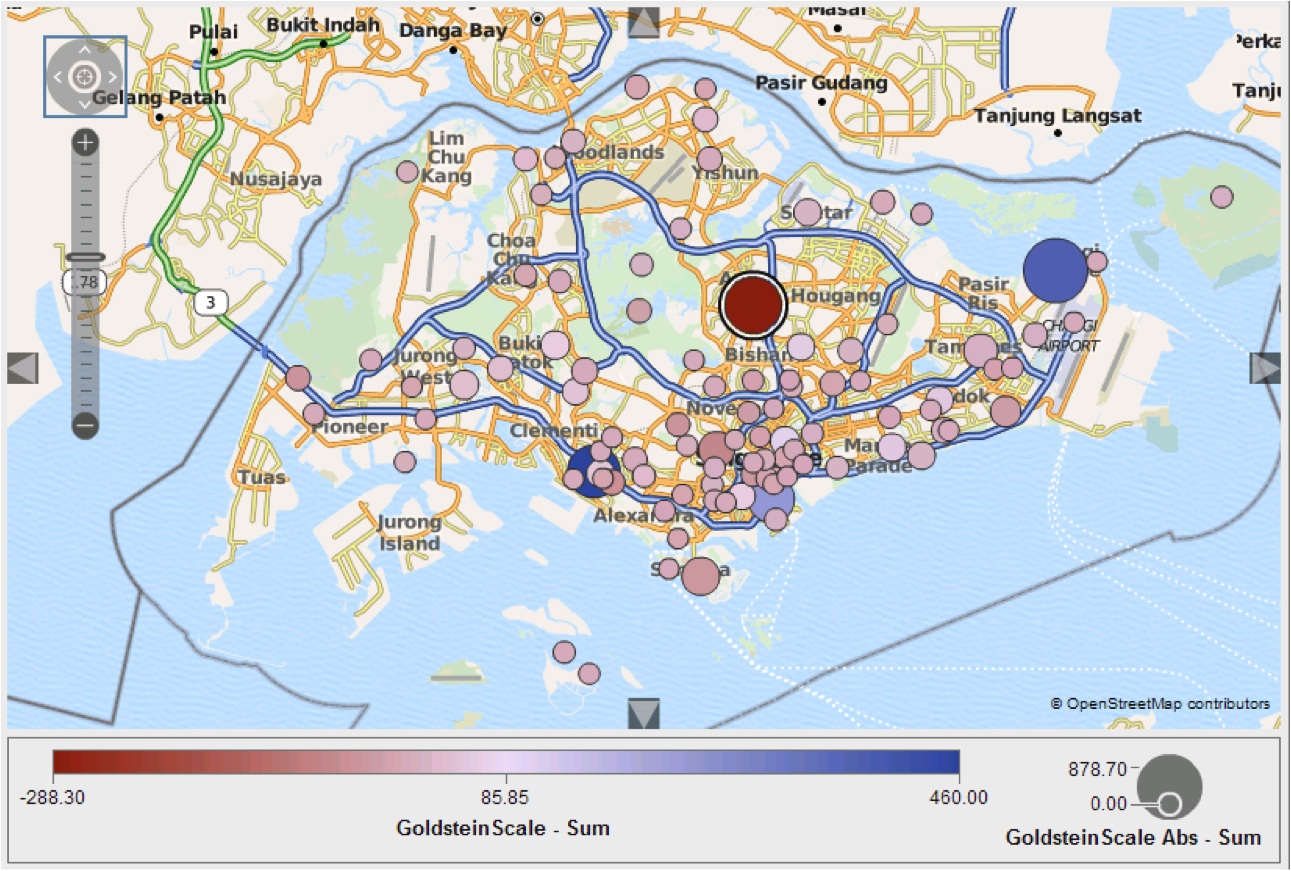
Task: Click the GoldsteinScale color gradient bar
Action: pyautogui.click(x=506, y=762)
